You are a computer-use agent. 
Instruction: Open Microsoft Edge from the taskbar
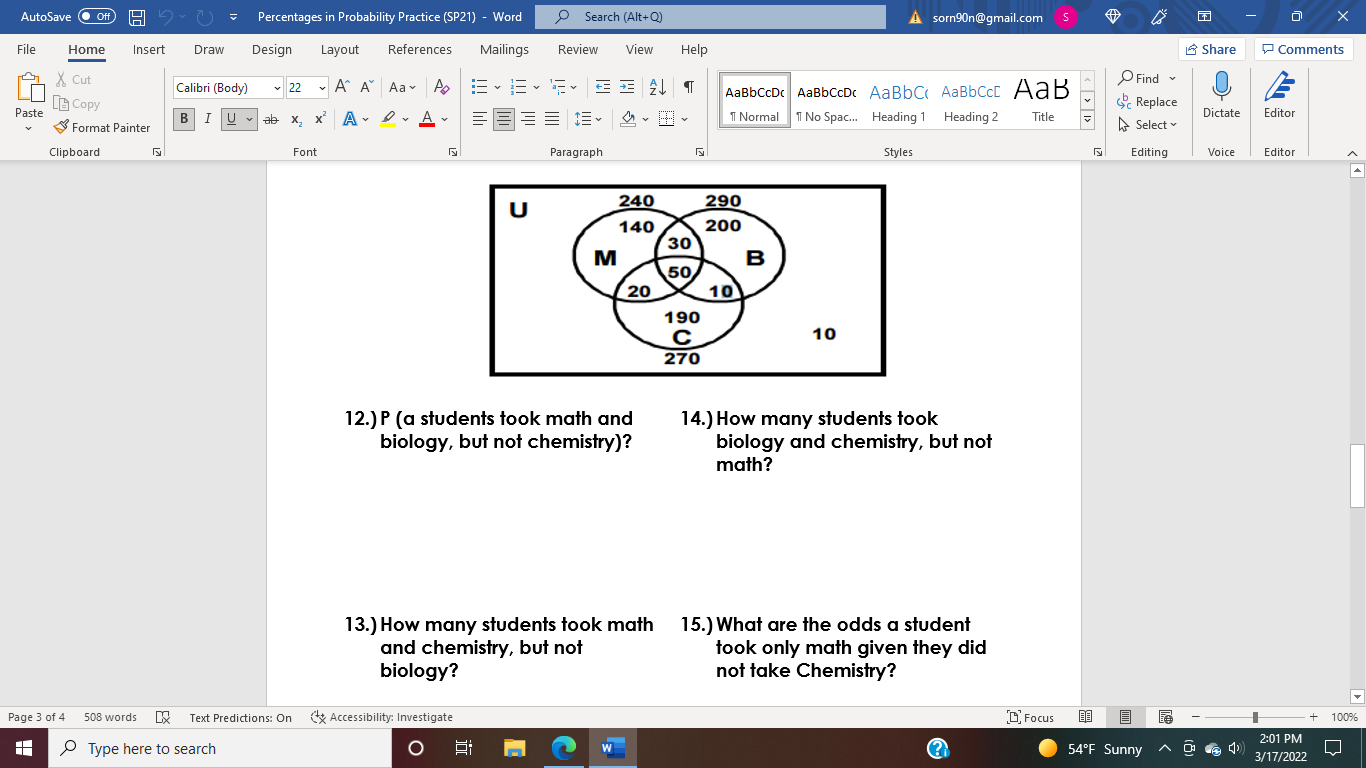tap(564, 748)
